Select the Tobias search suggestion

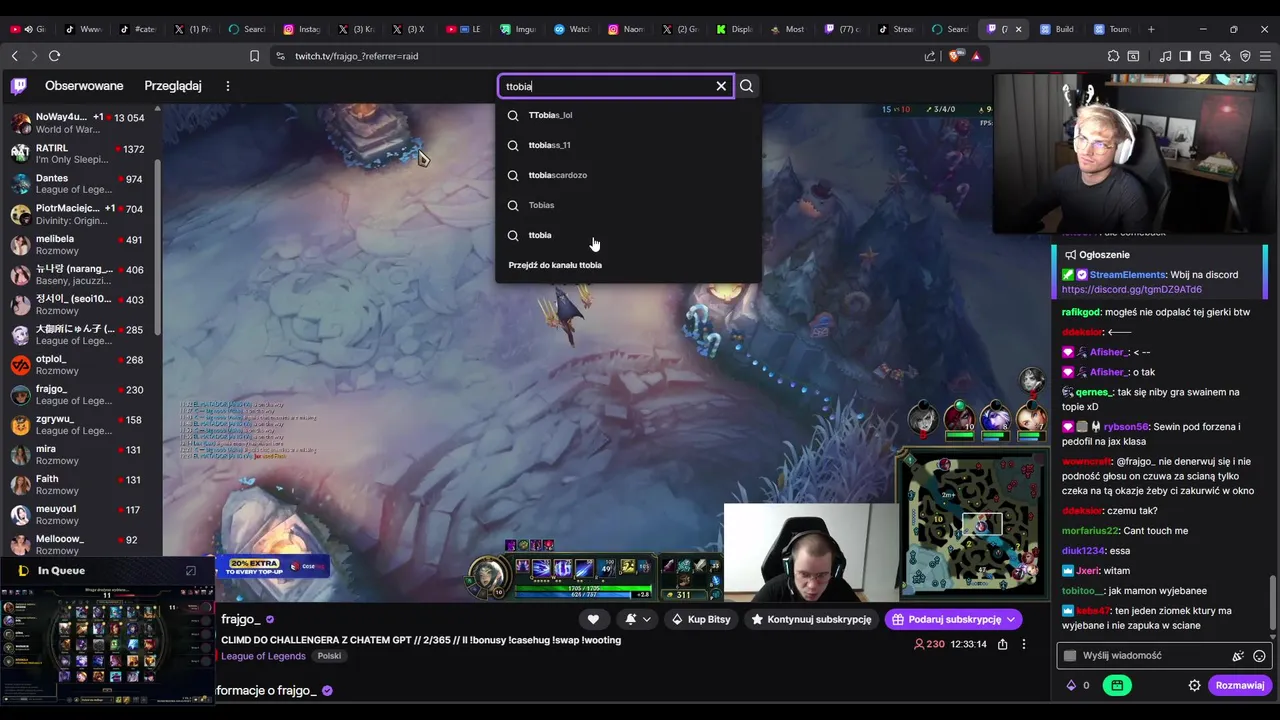click(x=628, y=205)
